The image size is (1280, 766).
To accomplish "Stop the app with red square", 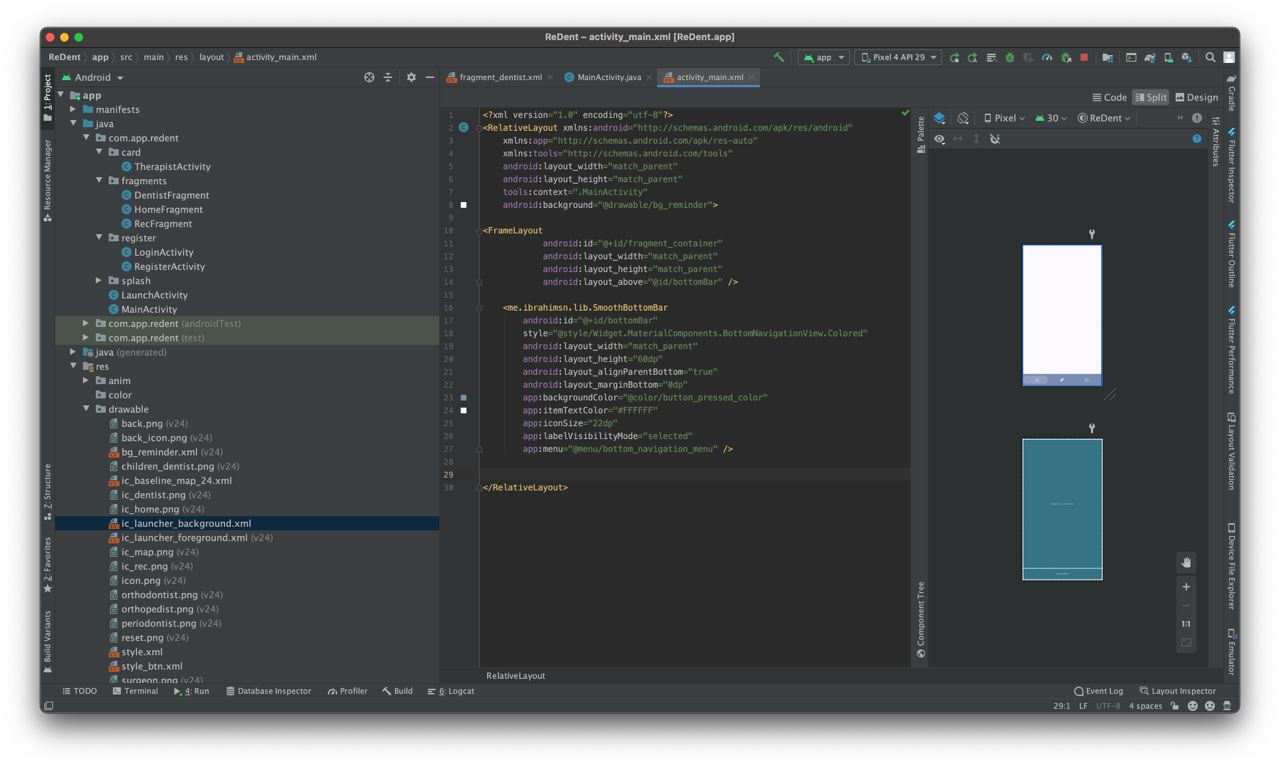I will (x=1084, y=58).
